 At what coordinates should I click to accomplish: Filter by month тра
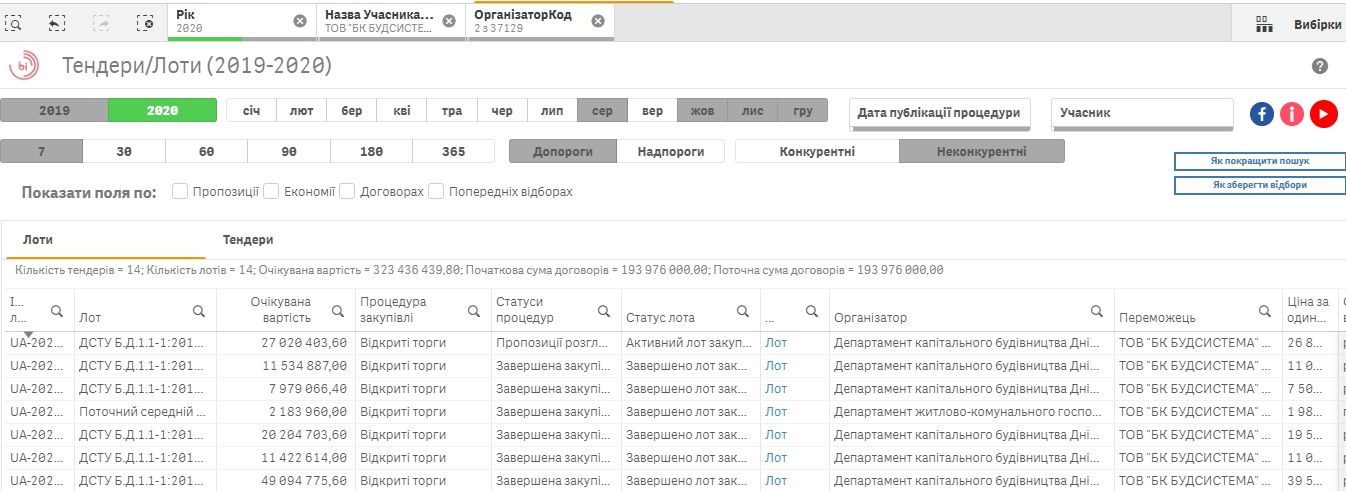[452, 111]
